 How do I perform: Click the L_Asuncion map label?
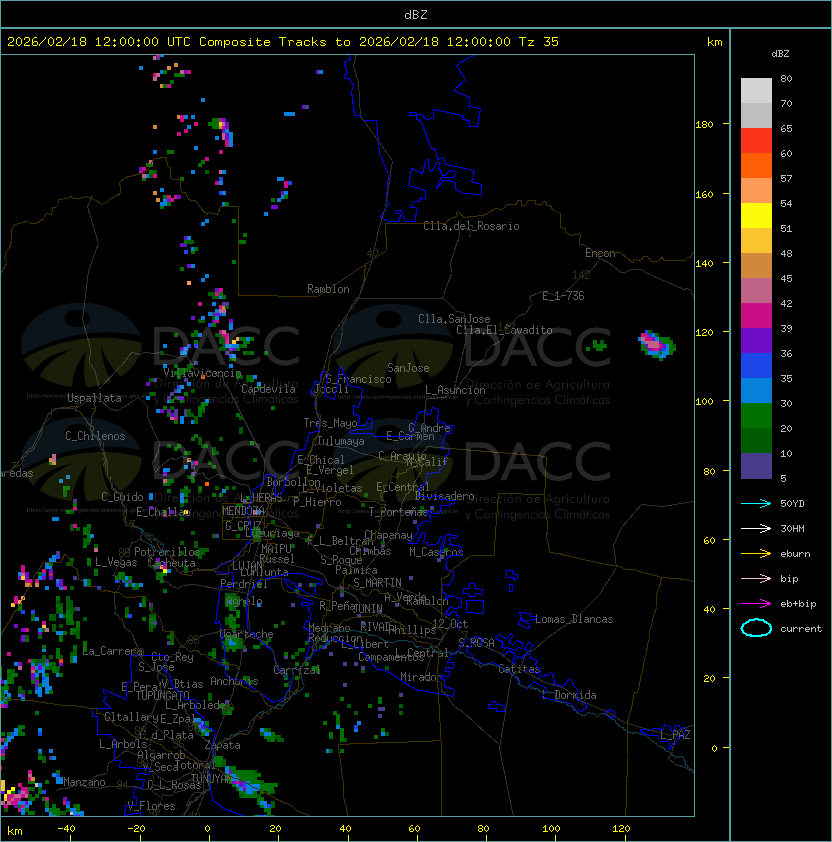pos(455,390)
